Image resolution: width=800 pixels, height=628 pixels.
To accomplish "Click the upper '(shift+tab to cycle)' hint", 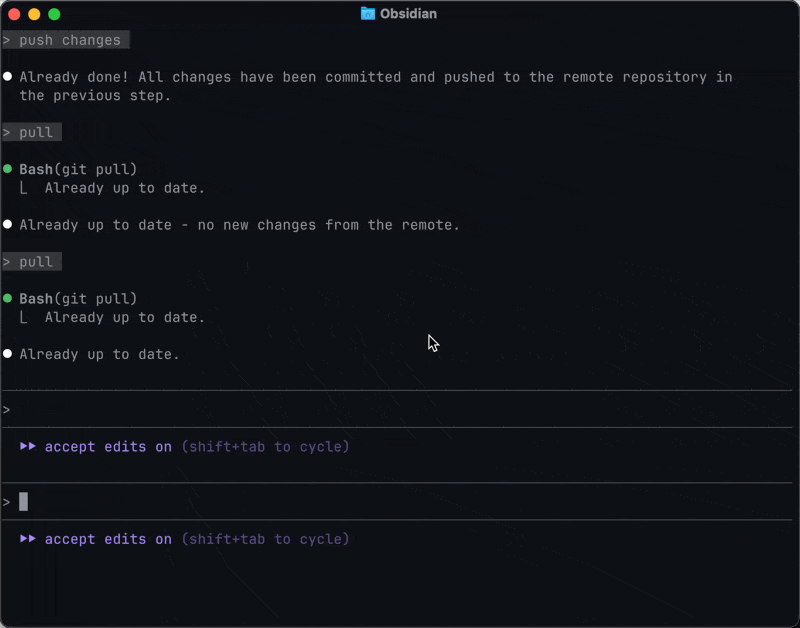I will coord(265,447).
